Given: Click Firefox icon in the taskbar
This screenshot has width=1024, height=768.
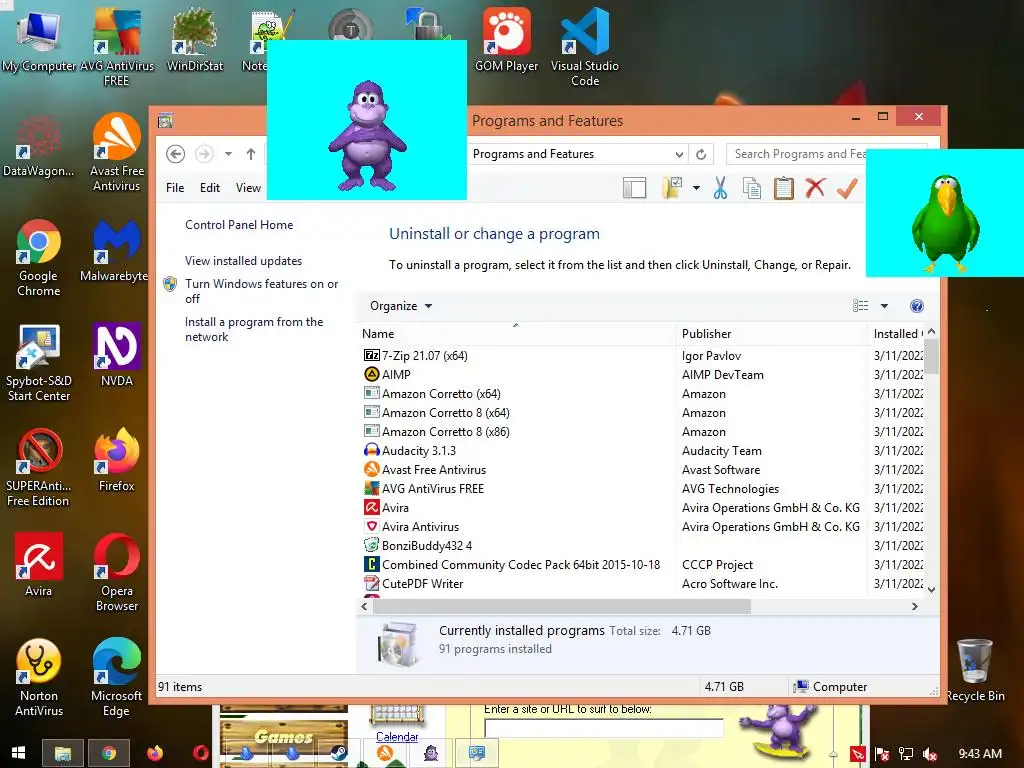Looking at the screenshot, I should click(x=155, y=753).
